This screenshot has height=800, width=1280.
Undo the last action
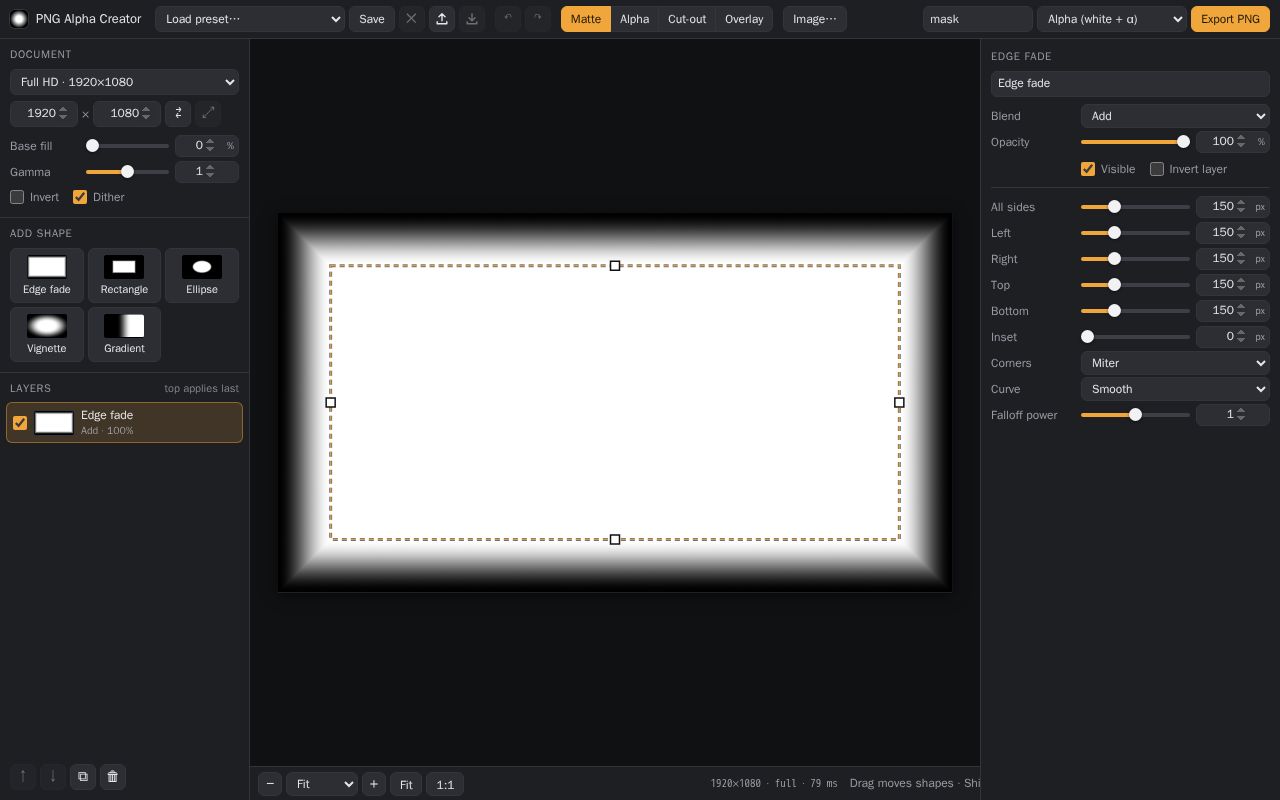pos(508,19)
